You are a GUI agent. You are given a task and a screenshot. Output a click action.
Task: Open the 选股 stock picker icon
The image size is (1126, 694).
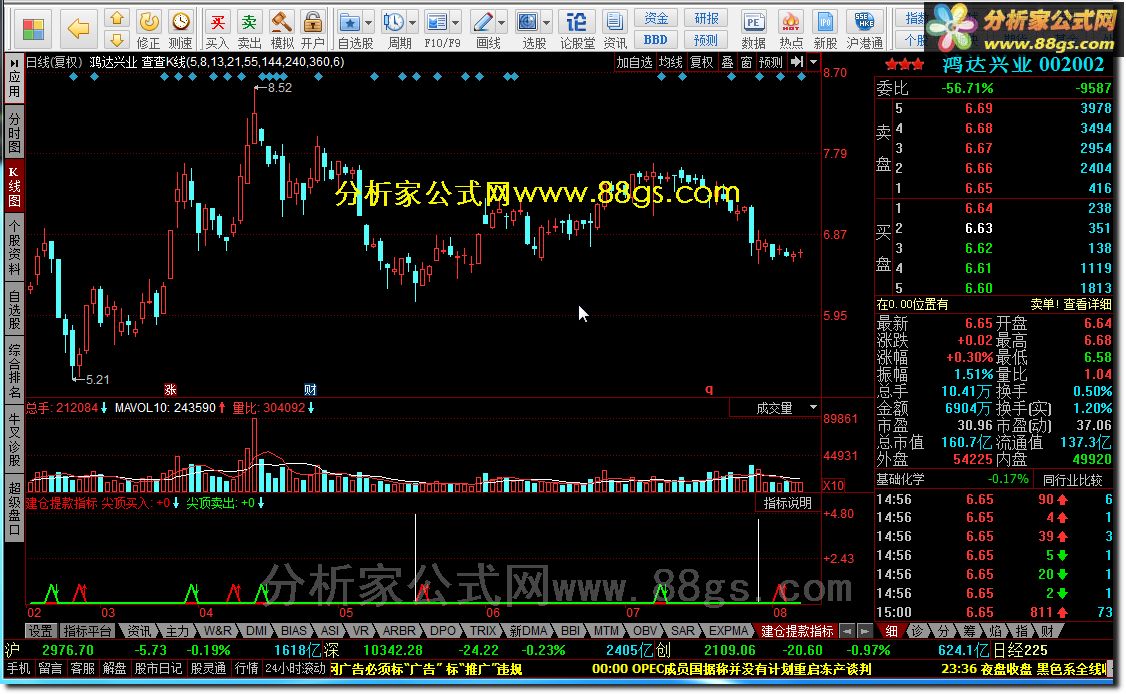tap(528, 22)
